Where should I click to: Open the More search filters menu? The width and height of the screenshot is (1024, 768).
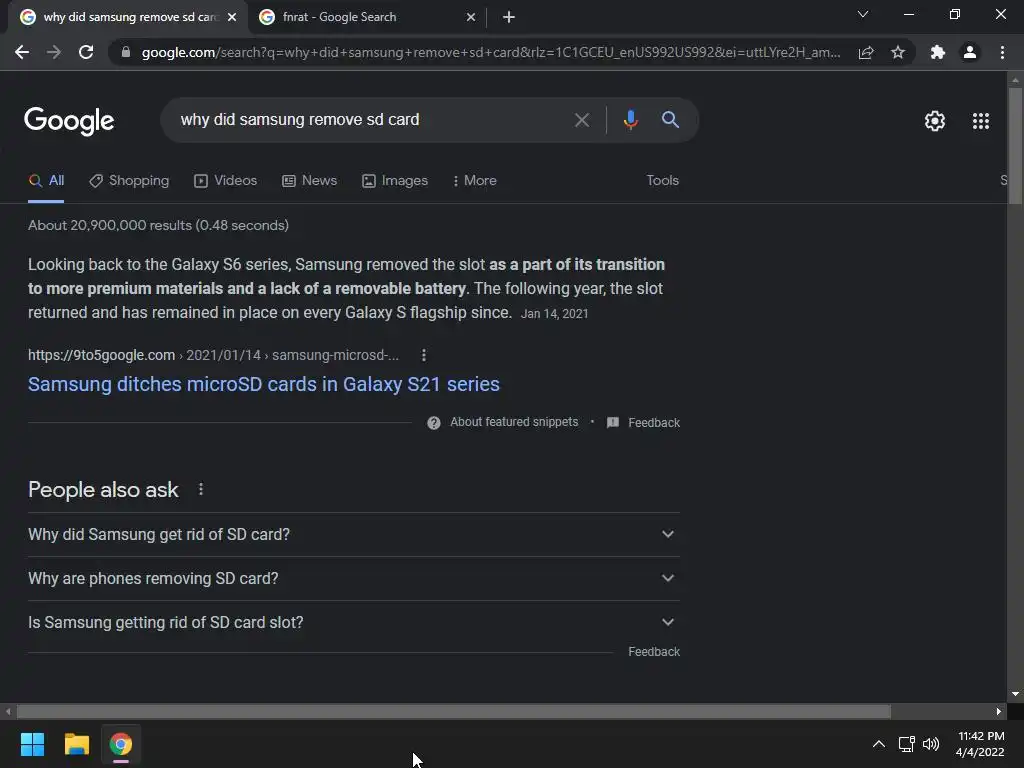475,180
